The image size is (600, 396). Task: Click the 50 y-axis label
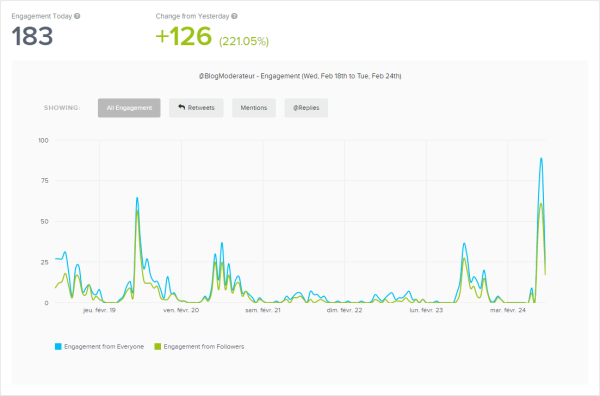coord(45,222)
